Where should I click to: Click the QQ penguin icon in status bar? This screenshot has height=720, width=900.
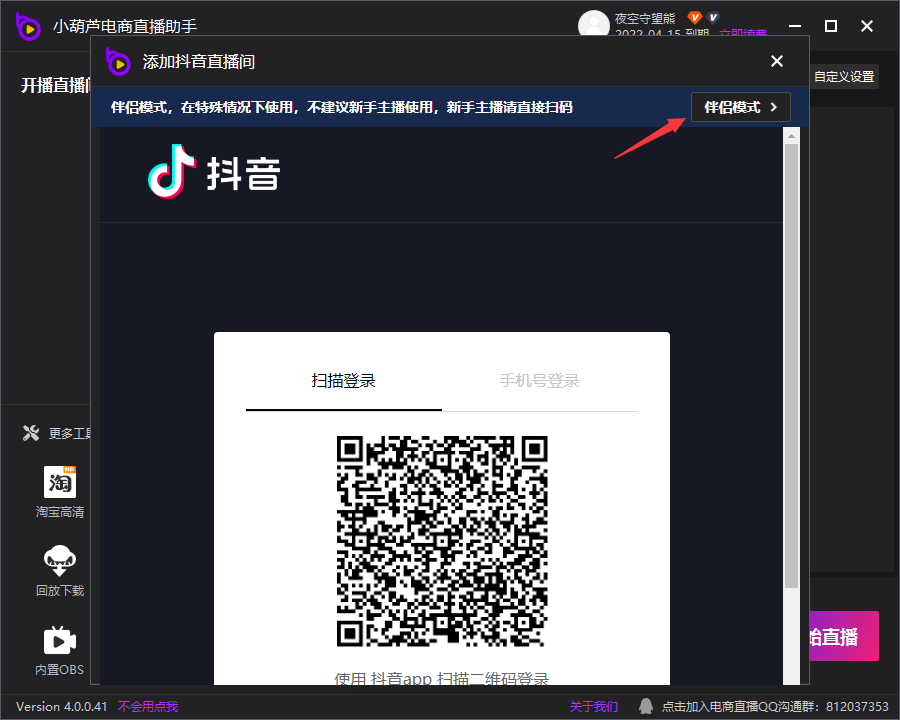click(647, 706)
